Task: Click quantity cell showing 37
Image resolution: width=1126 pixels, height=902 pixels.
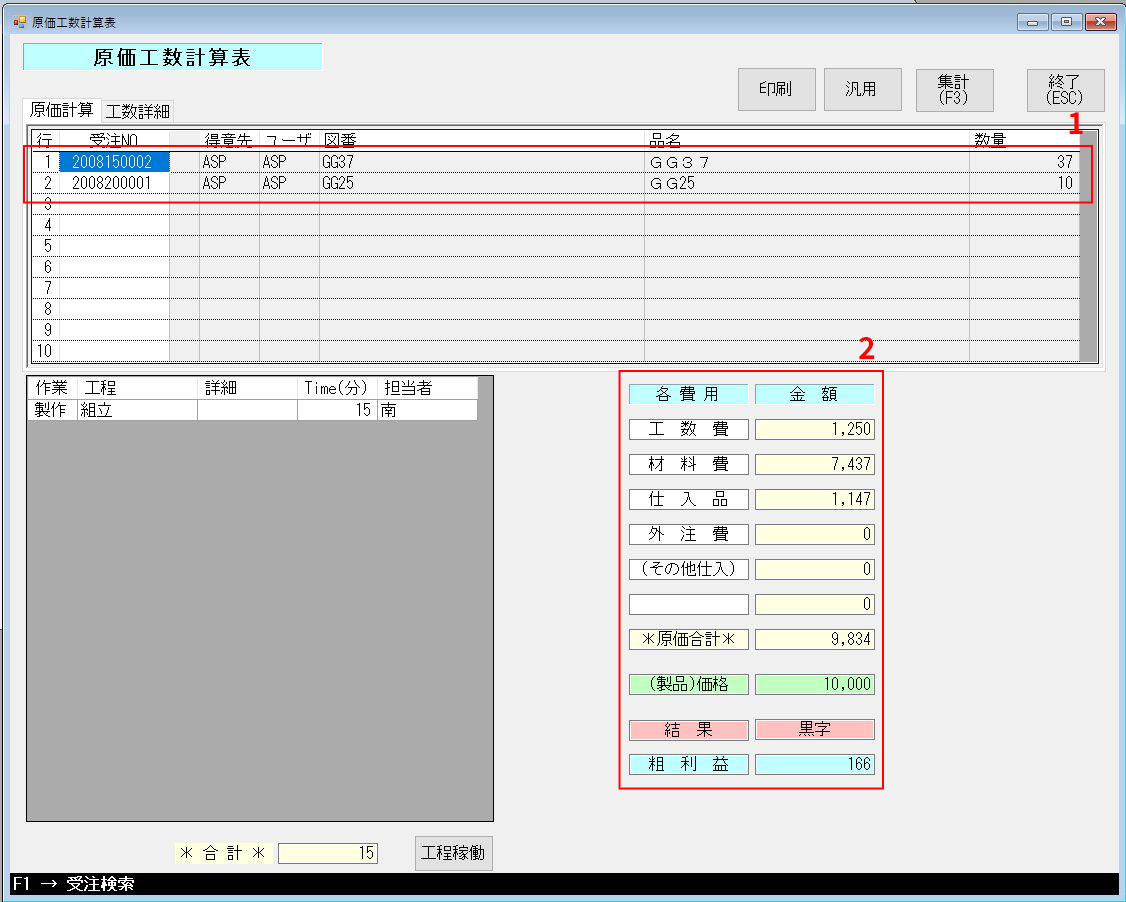Action: pos(1024,162)
